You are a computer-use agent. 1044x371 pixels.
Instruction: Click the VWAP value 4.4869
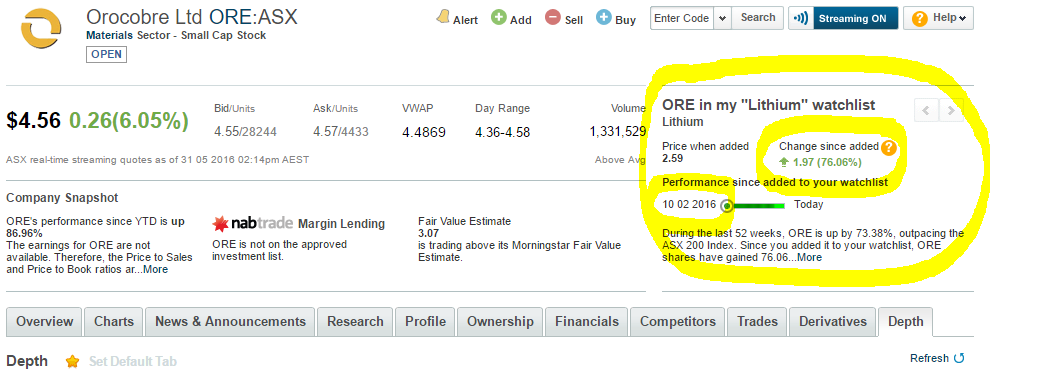[424, 133]
